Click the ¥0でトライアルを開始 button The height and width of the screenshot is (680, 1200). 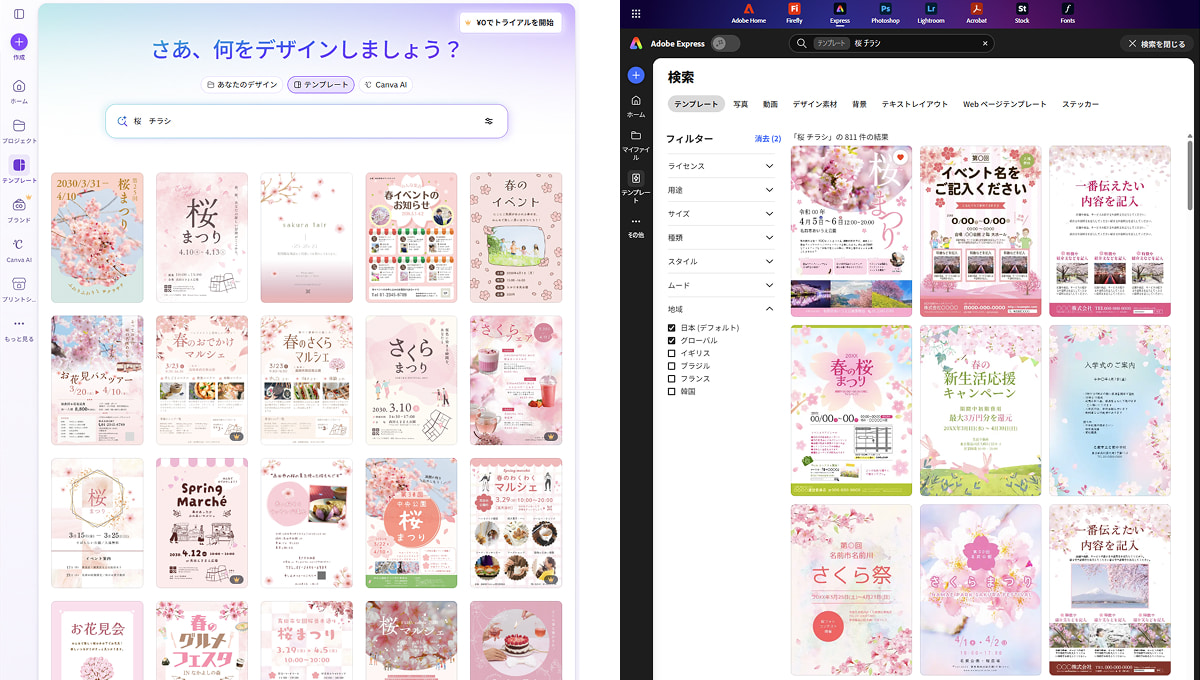(509, 22)
